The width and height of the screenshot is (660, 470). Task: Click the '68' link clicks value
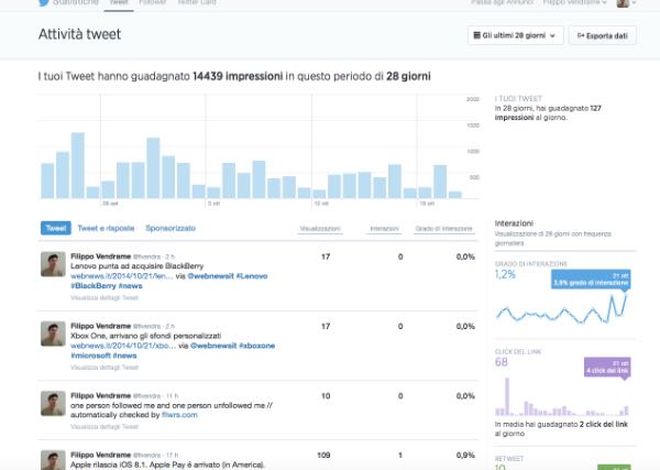pos(501,362)
